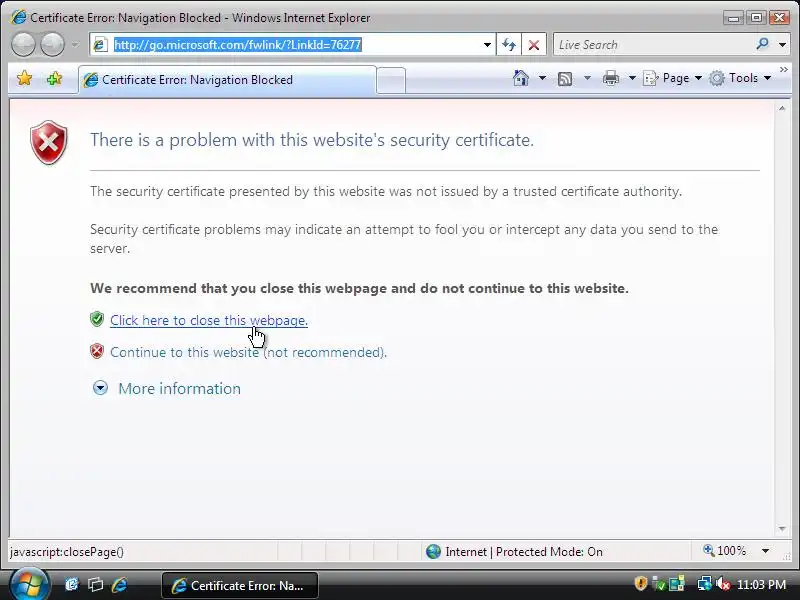This screenshot has height=600, width=800.
Task: Select Certificate Error taskbar button
Action: [240, 585]
